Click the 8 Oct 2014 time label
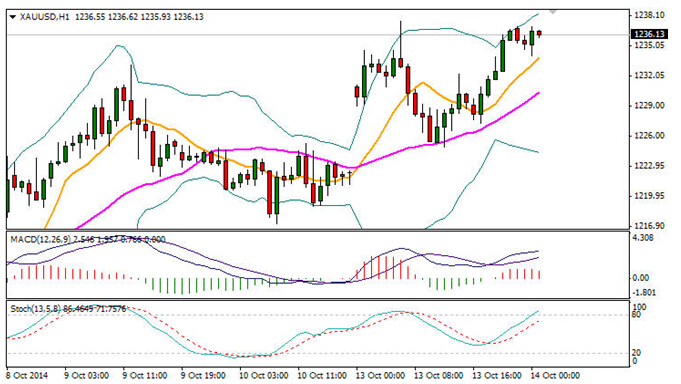This screenshot has height=384, width=681. [27, 375]
